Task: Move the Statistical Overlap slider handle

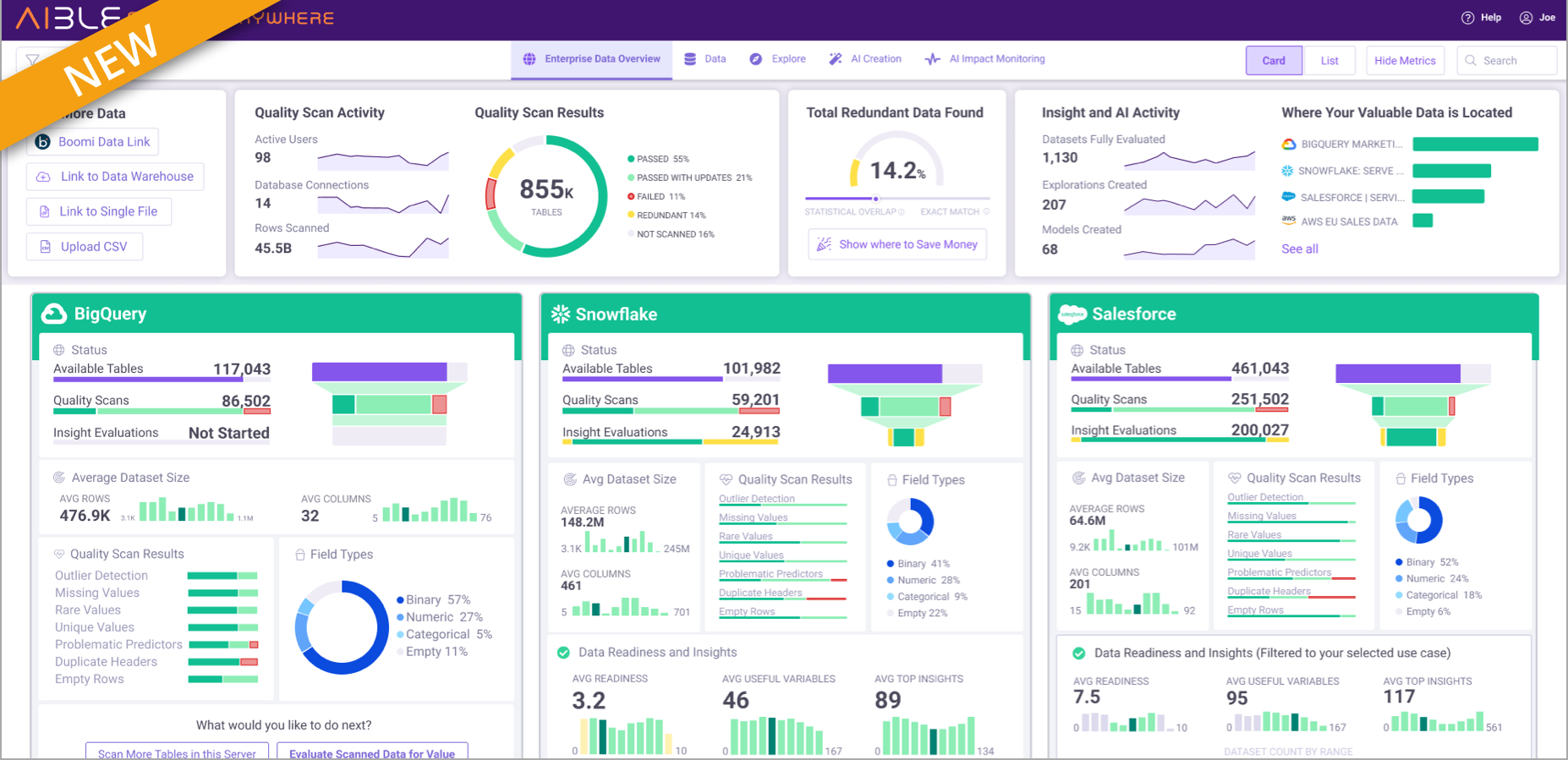Action: click(875, 199)
